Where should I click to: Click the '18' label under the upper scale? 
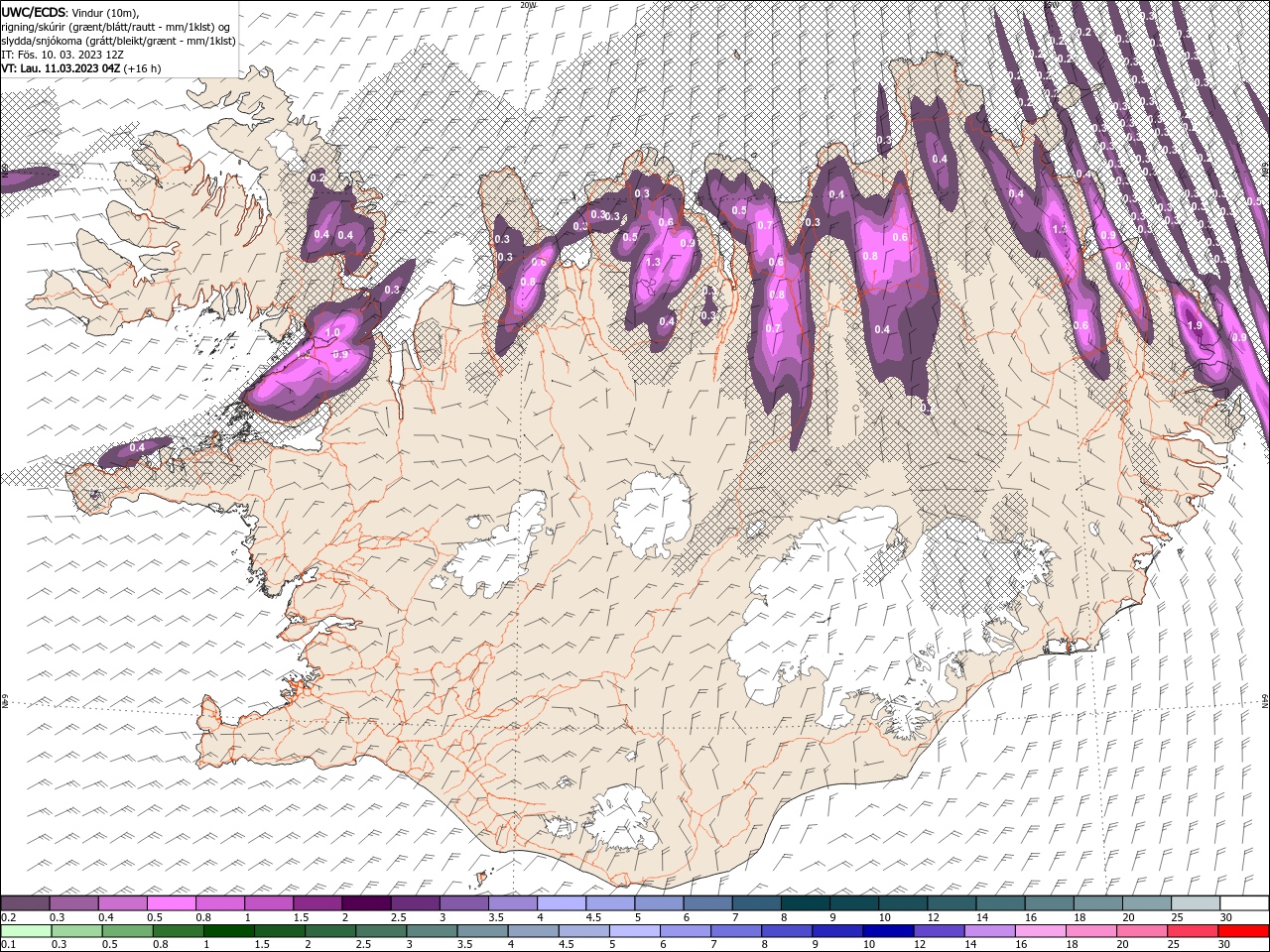1079,917
